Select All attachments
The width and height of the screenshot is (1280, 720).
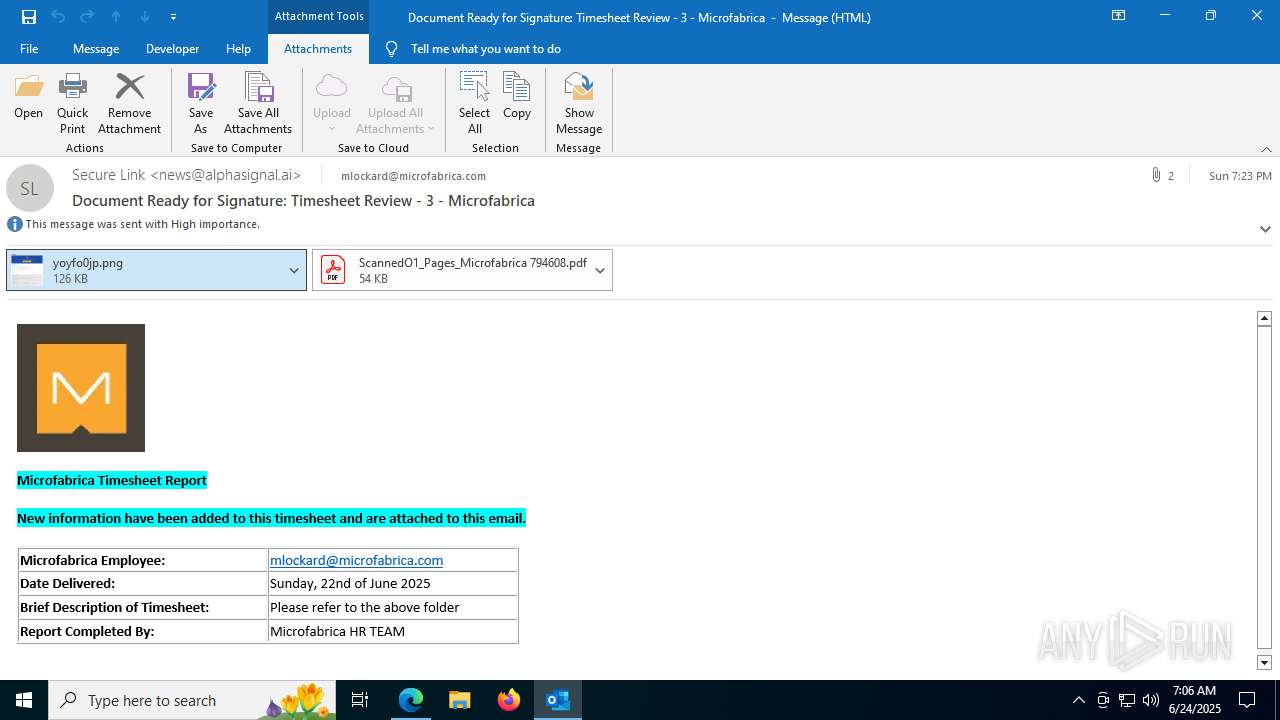474,103
